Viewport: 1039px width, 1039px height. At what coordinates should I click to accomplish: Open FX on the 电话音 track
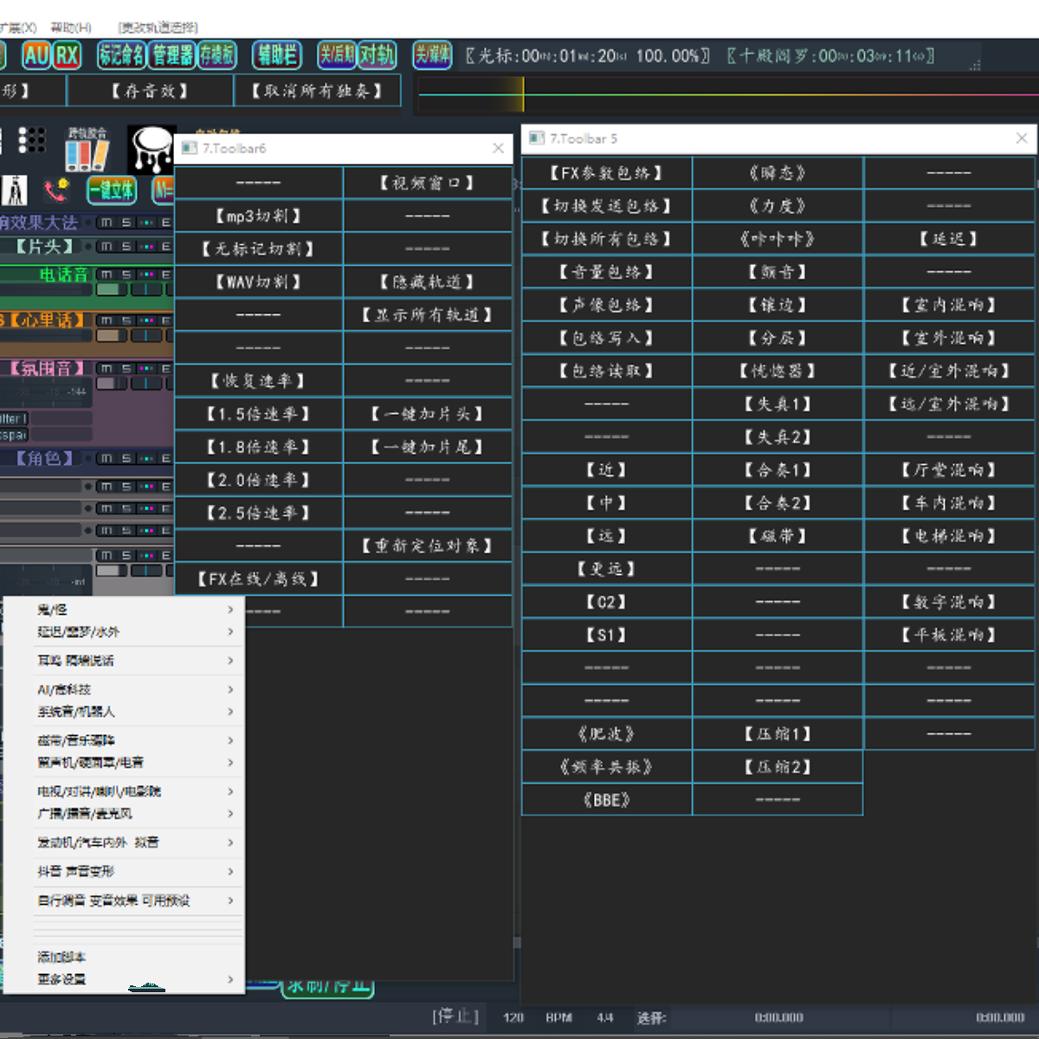[x=147, y=274]
